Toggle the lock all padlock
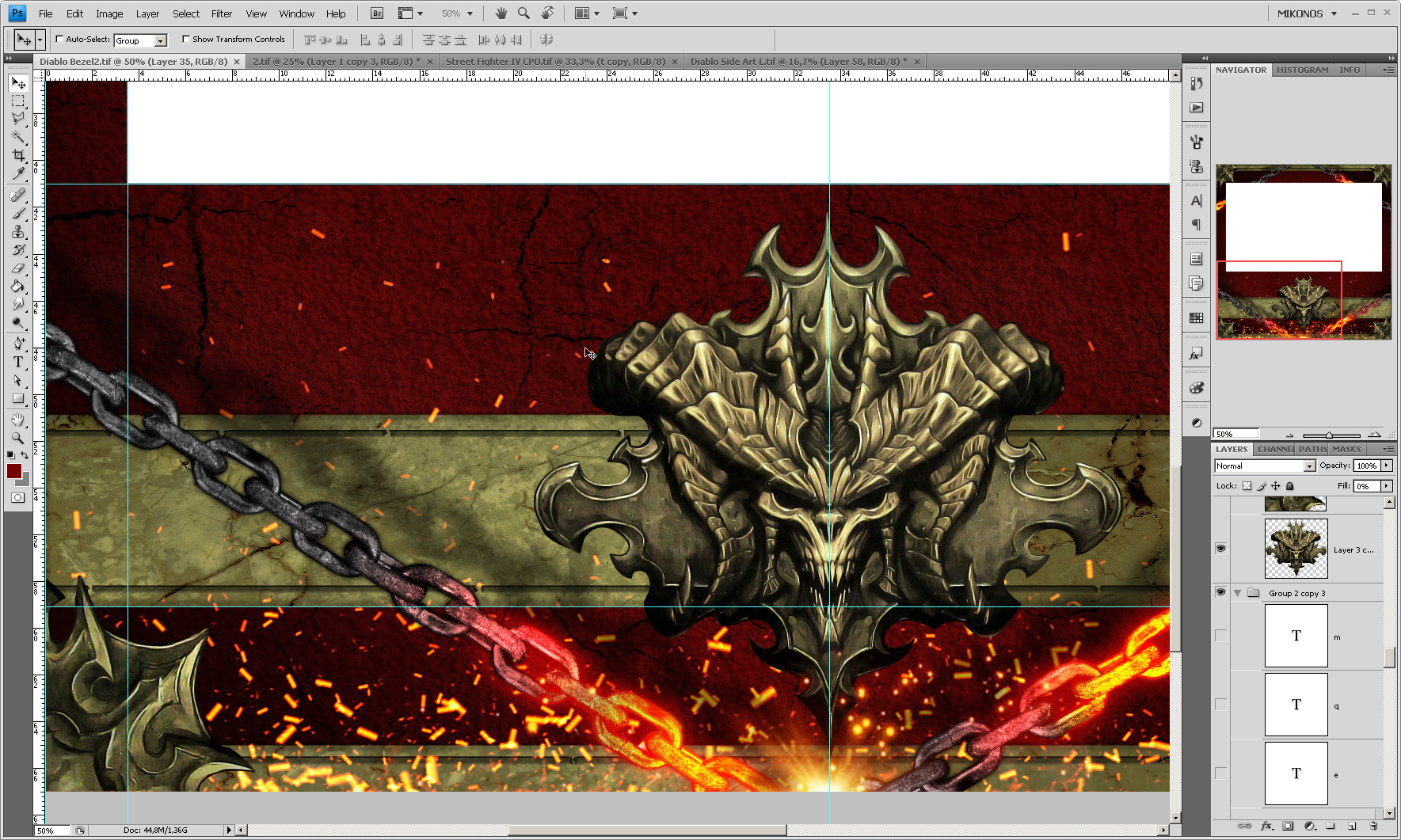The image size is (1401, 840). click(x=1290, y=486)
